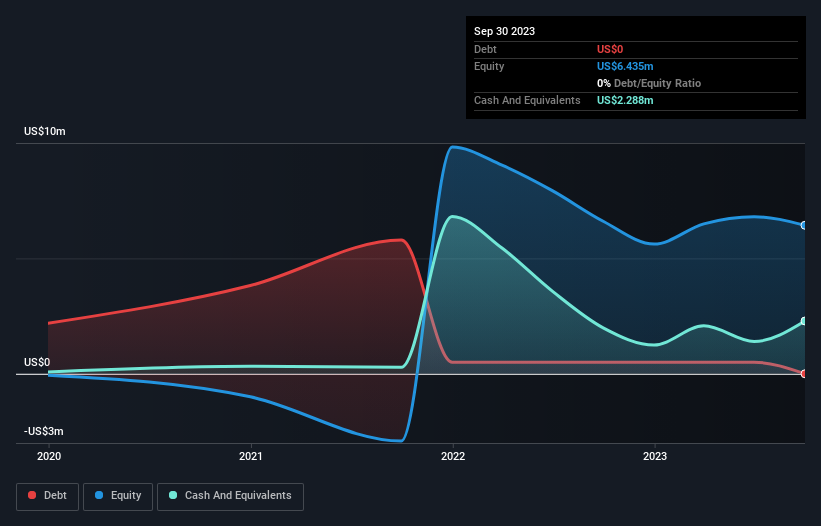
Task: Click the US$6.435m equity value
Action: click(x=625, y=66)
